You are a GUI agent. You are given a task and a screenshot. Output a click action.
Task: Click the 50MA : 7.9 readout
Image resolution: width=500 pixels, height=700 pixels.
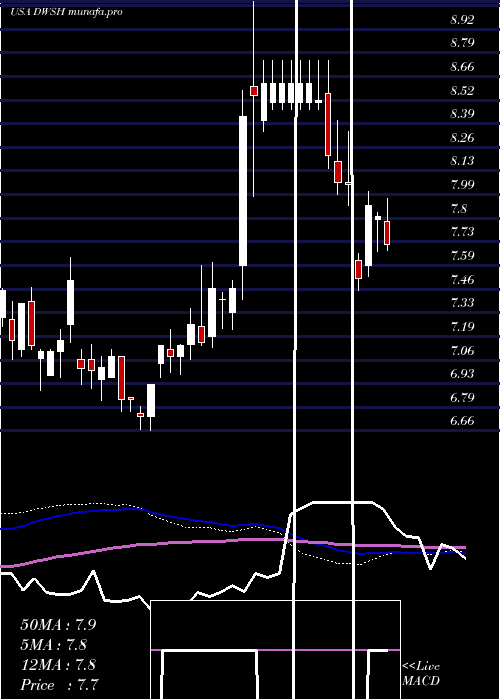58,625
